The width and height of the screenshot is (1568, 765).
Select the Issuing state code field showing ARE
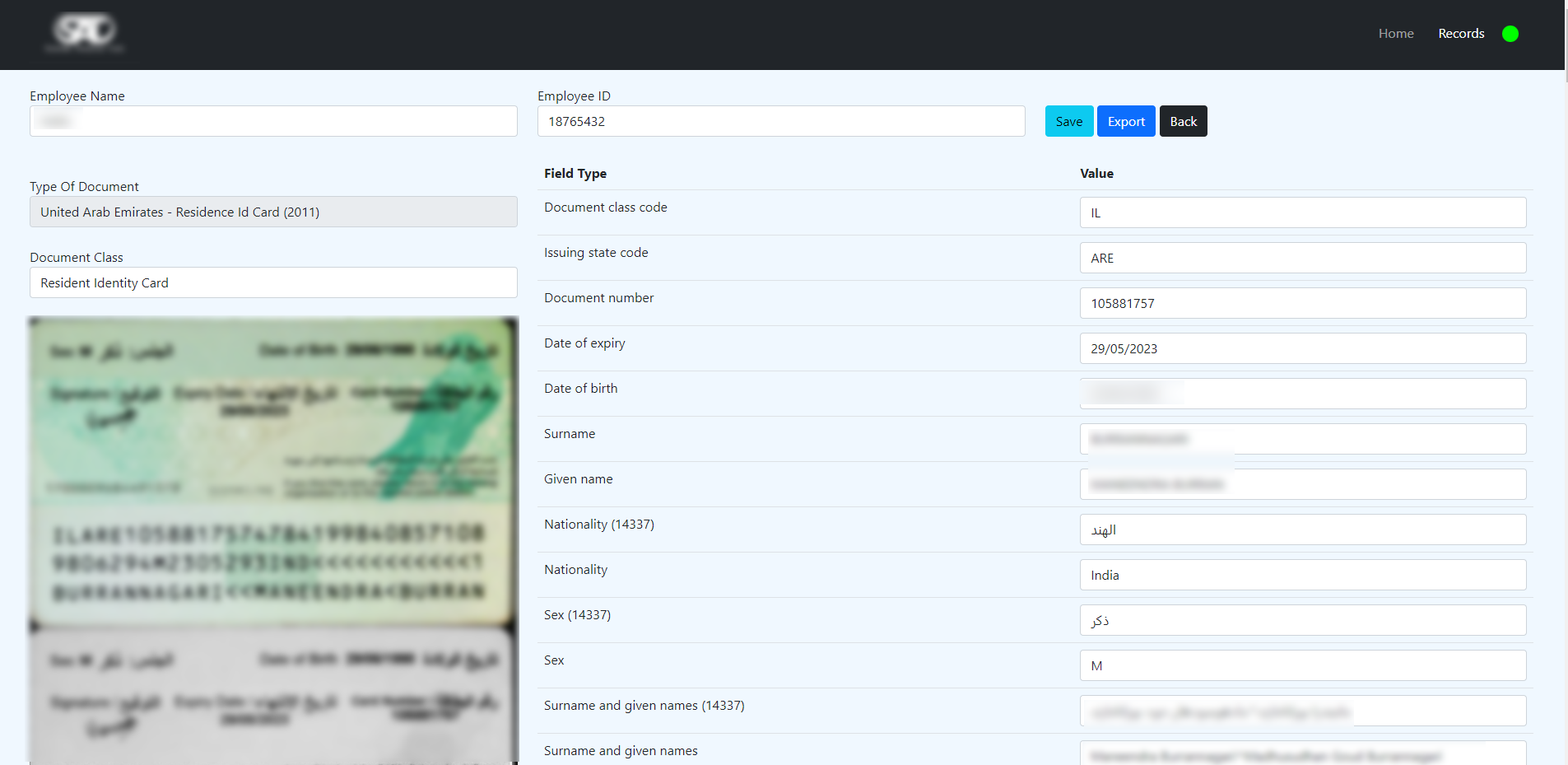pyautogui.click(x=1302, y=258)
